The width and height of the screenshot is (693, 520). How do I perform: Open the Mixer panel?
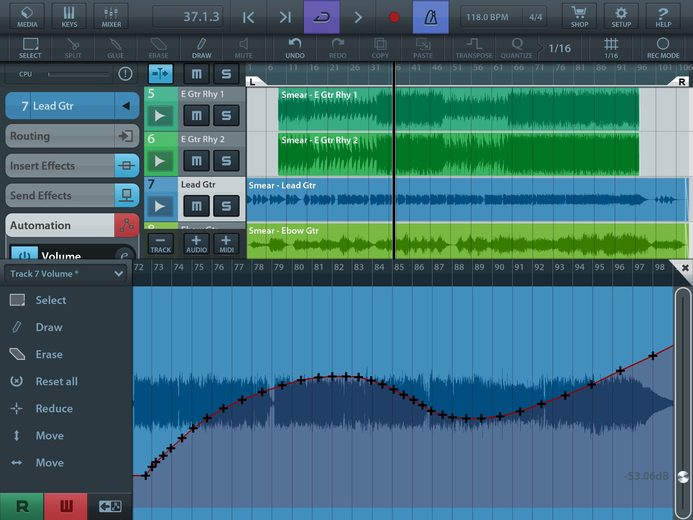click(x=111, y=16)
